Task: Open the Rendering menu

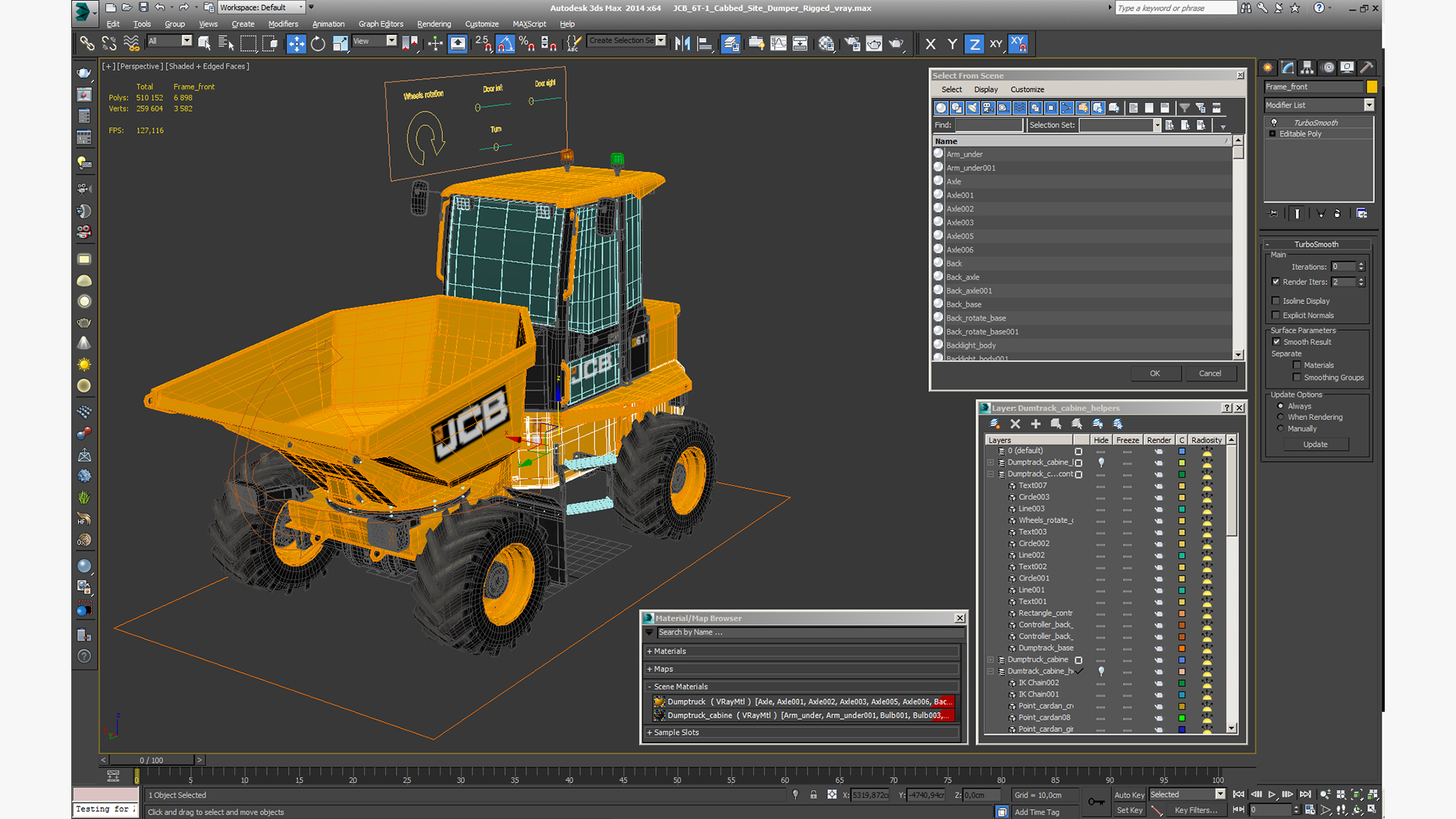Action: (434, 24)
